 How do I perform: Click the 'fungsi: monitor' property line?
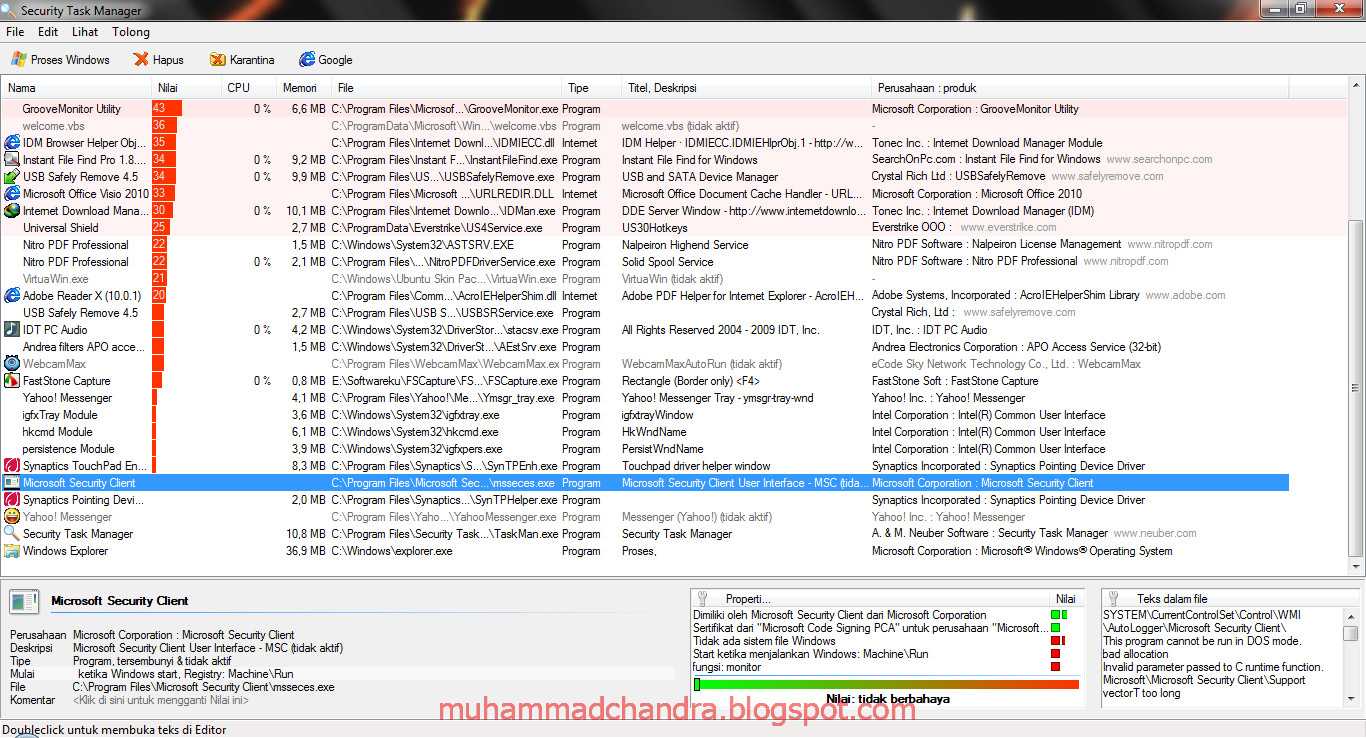click(727, 667)
